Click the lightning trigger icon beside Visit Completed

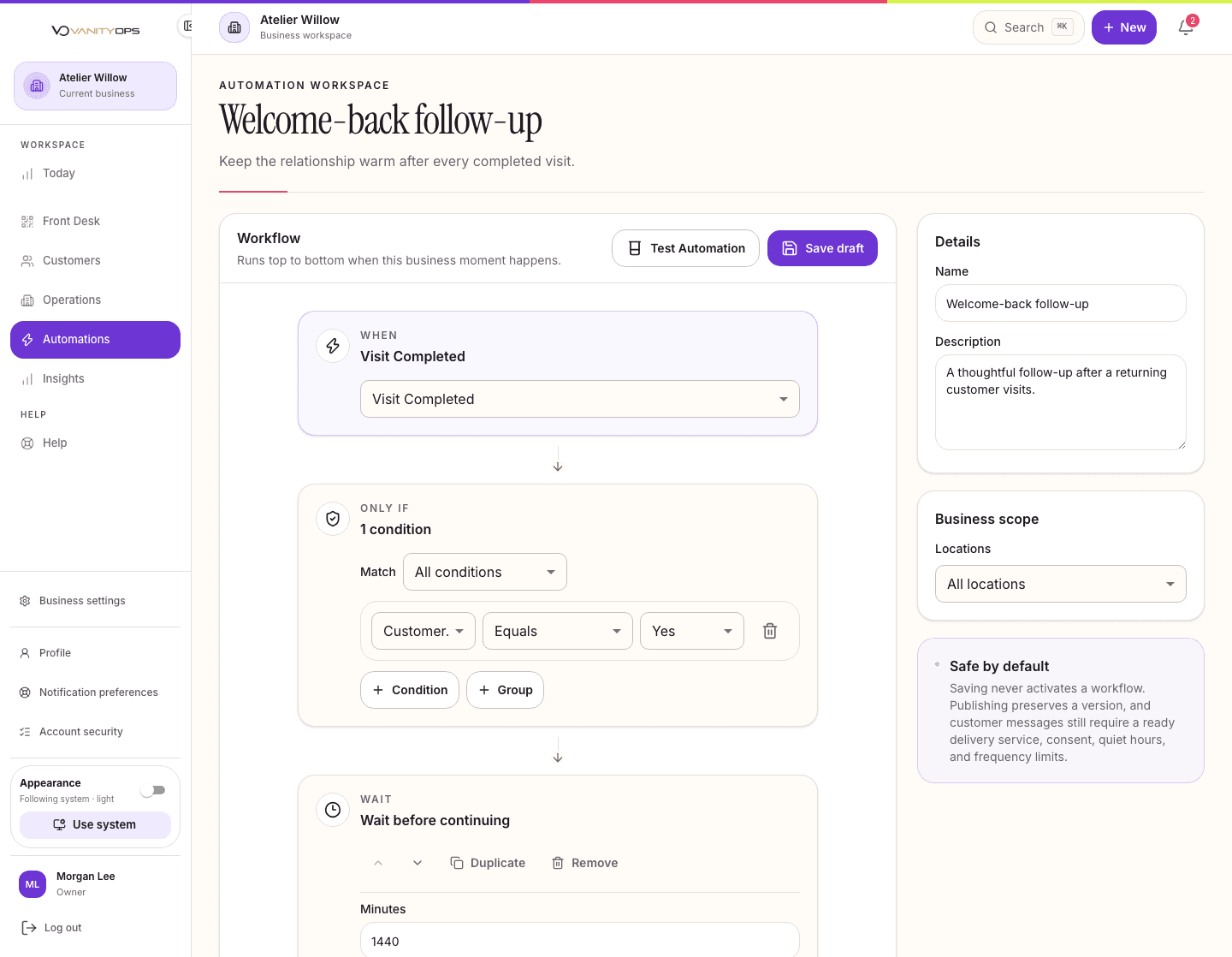[333, 346]
